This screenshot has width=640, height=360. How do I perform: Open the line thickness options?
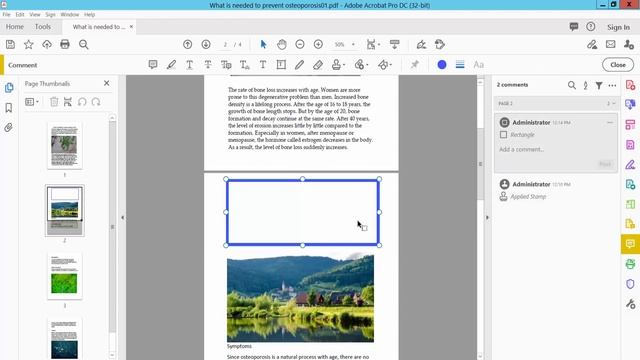pos(460,65)
